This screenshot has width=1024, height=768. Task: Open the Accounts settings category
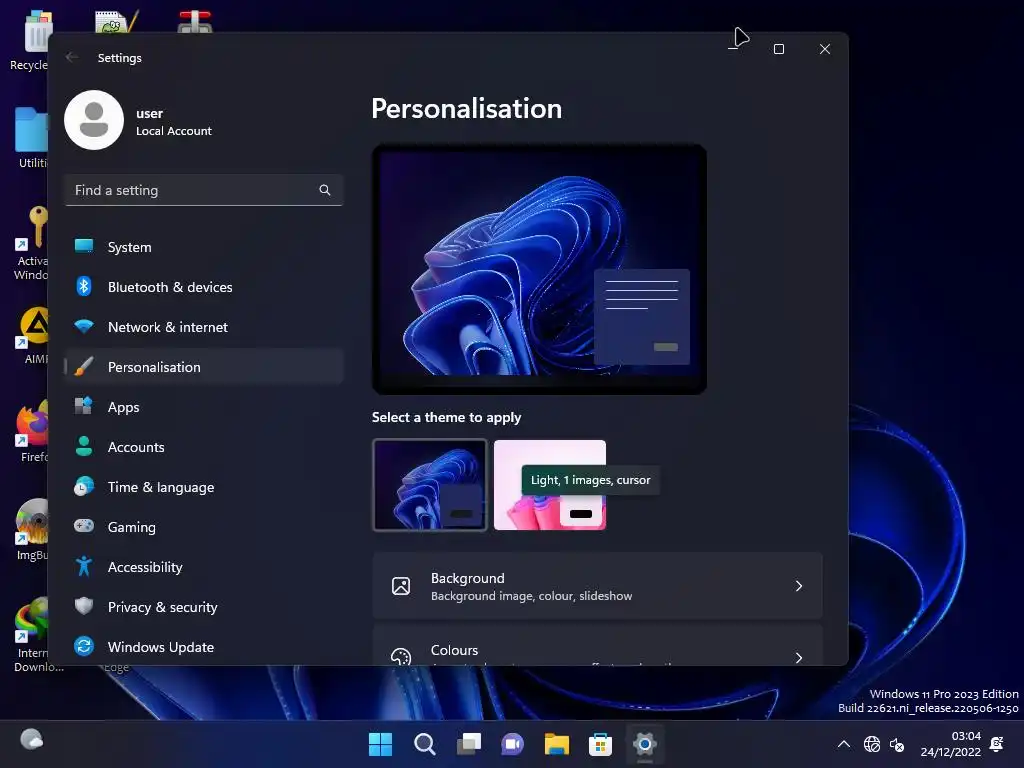coord(204,447)
